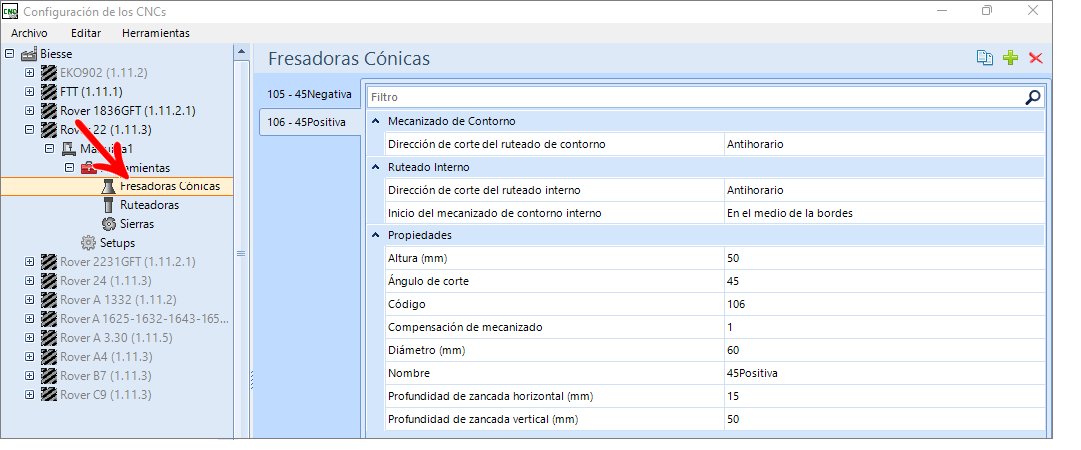Click the panel splitter grip handle
The height and width of the screenshot is (450, 1081).
click(x=251, y=378)
